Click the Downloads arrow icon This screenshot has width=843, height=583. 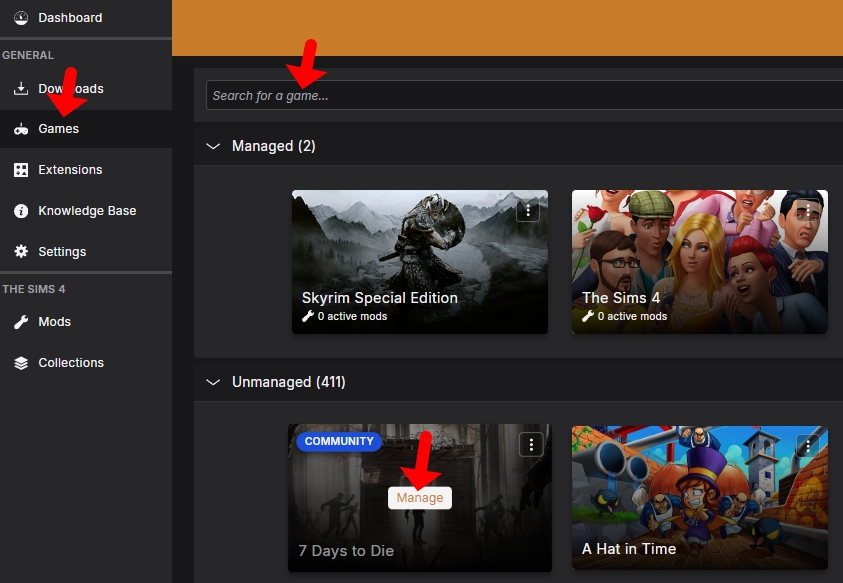coord(20,89)
